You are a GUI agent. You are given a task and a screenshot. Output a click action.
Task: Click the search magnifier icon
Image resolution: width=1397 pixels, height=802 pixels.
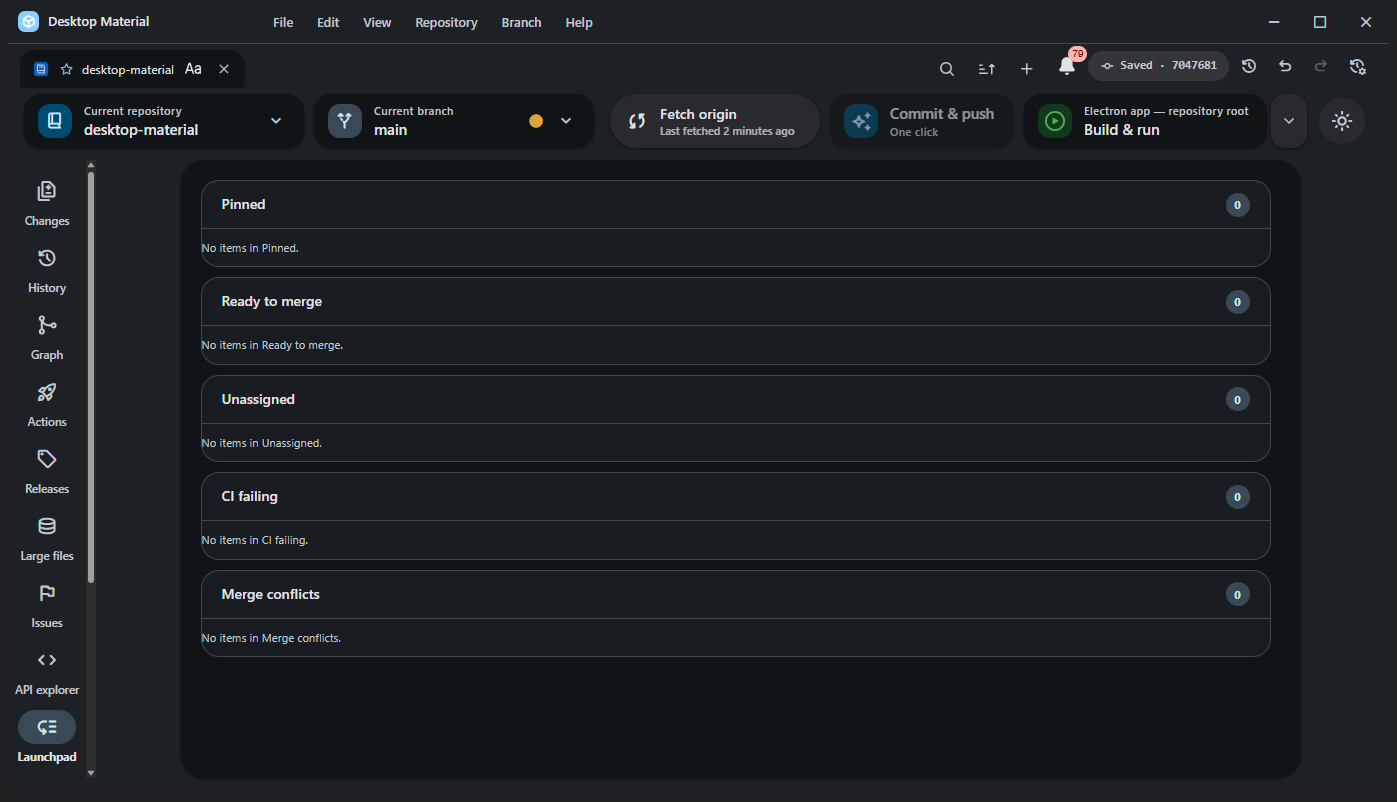pos(946,68)
